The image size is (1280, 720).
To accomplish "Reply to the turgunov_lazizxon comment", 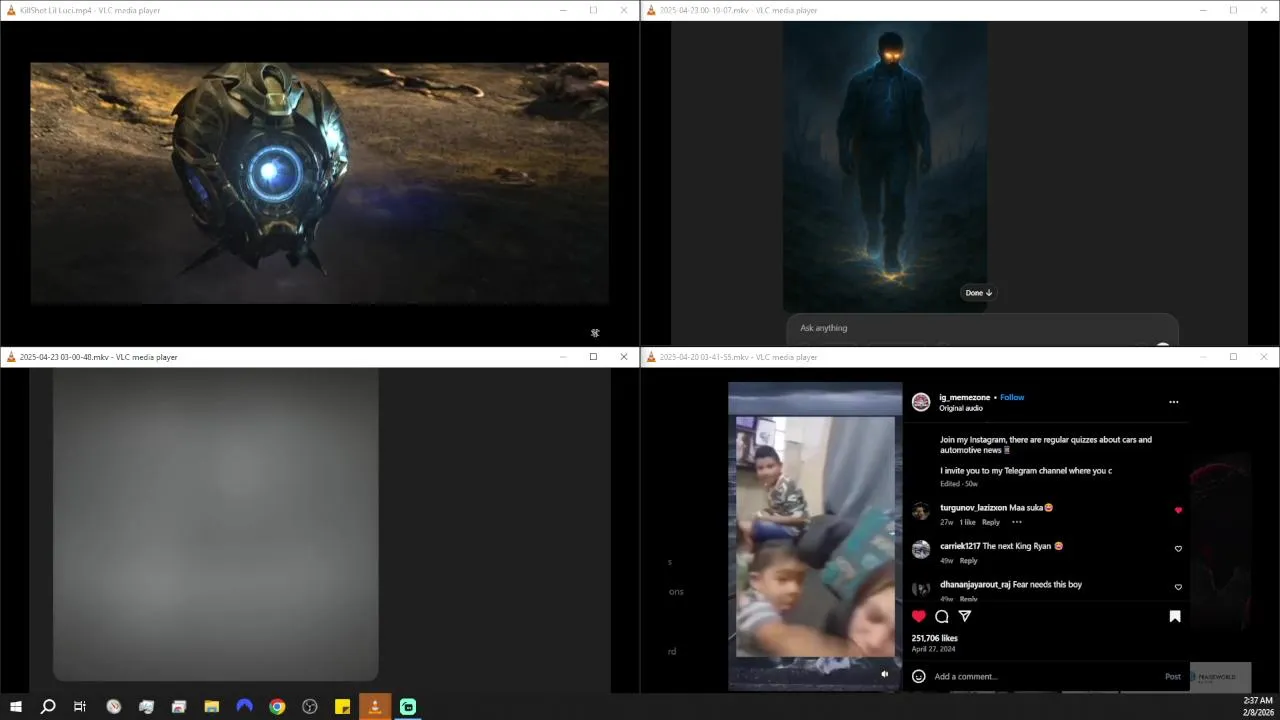I will click(x=990, y=522).
